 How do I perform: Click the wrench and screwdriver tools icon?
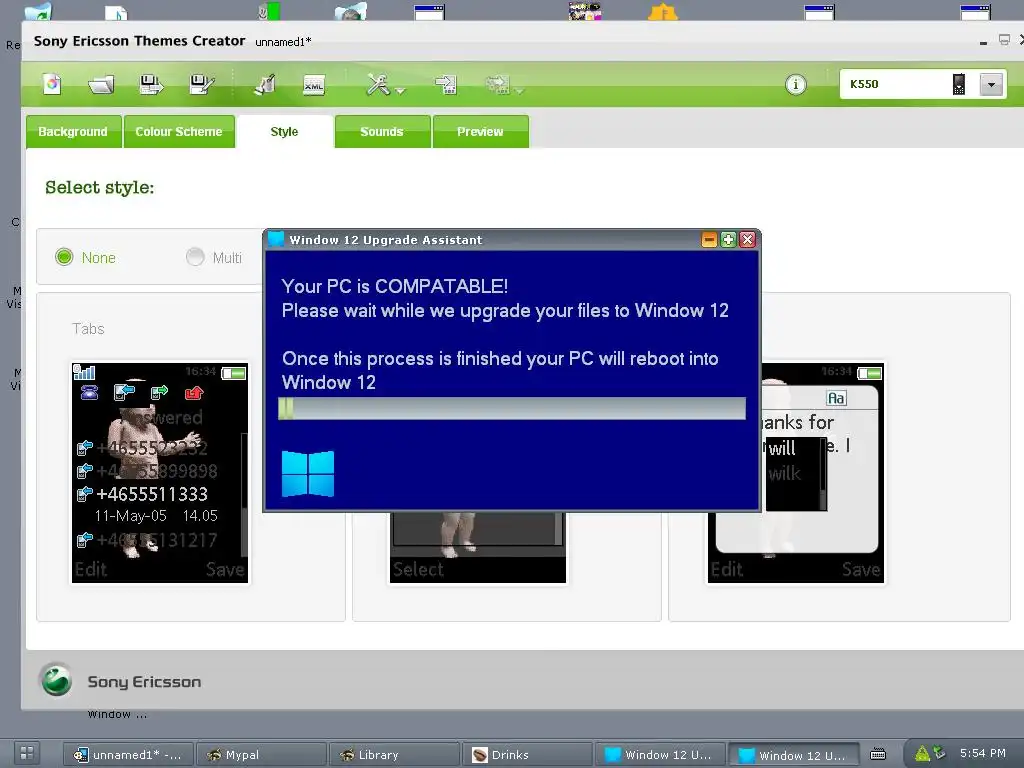[x=378, y=84]
